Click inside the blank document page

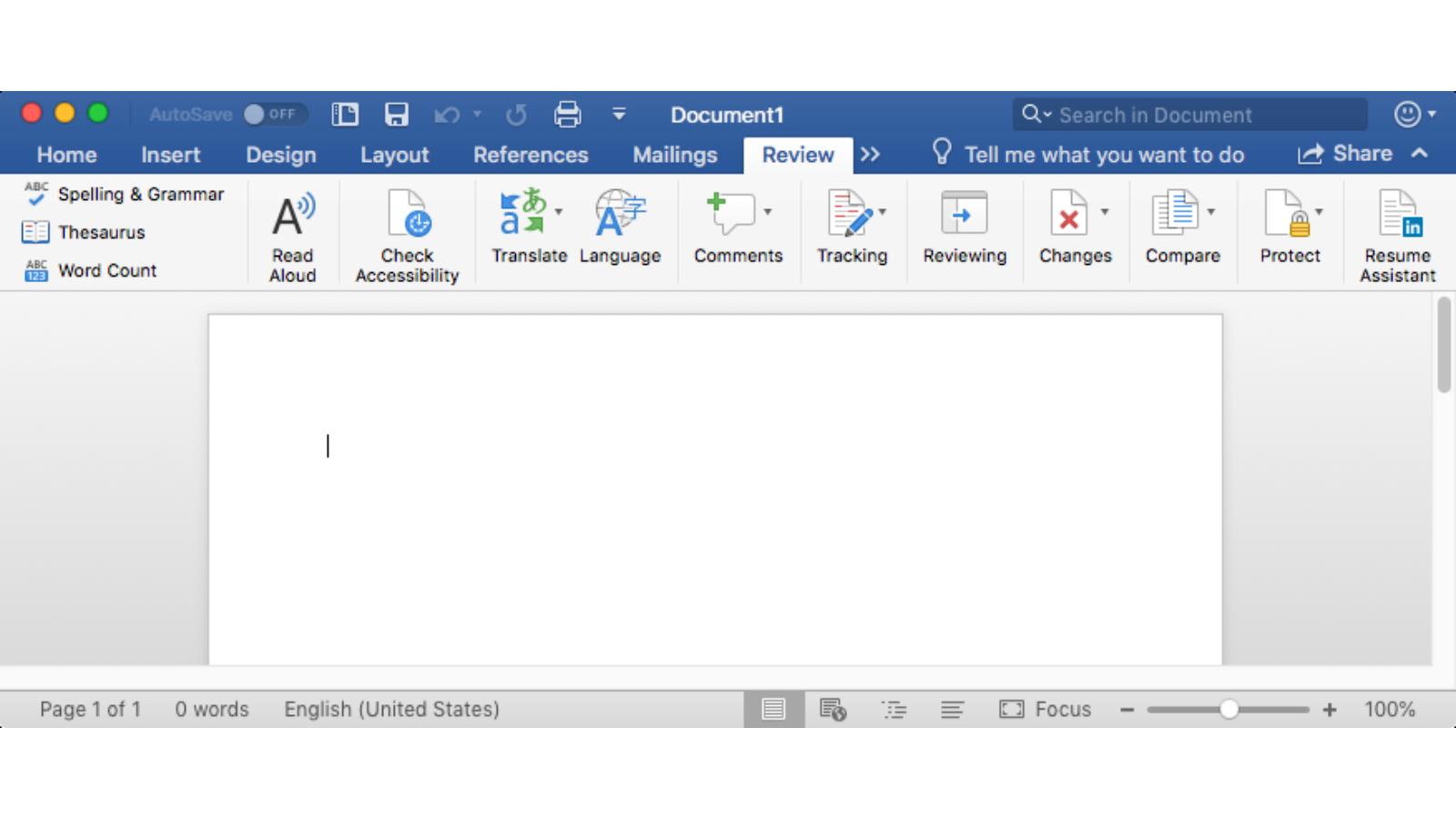pos(715,490)
